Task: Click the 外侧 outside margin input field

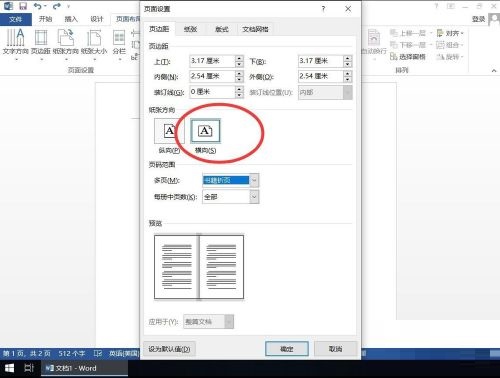Action: point(321,76)
